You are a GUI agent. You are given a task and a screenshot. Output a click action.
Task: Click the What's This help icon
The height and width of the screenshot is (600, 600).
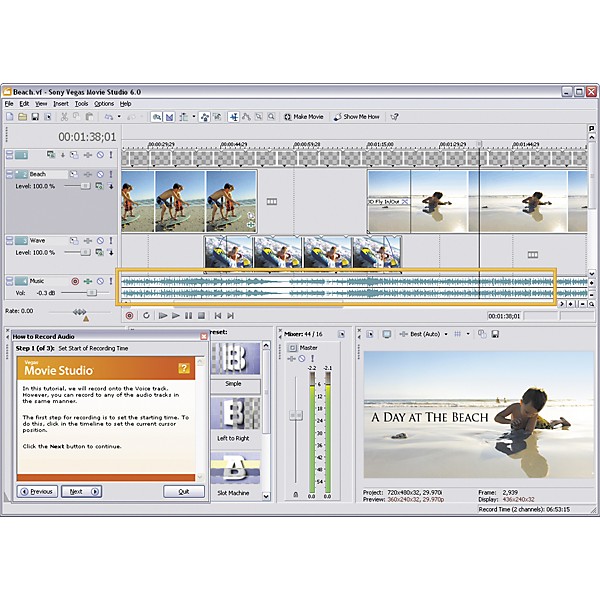tap(395, 117)
